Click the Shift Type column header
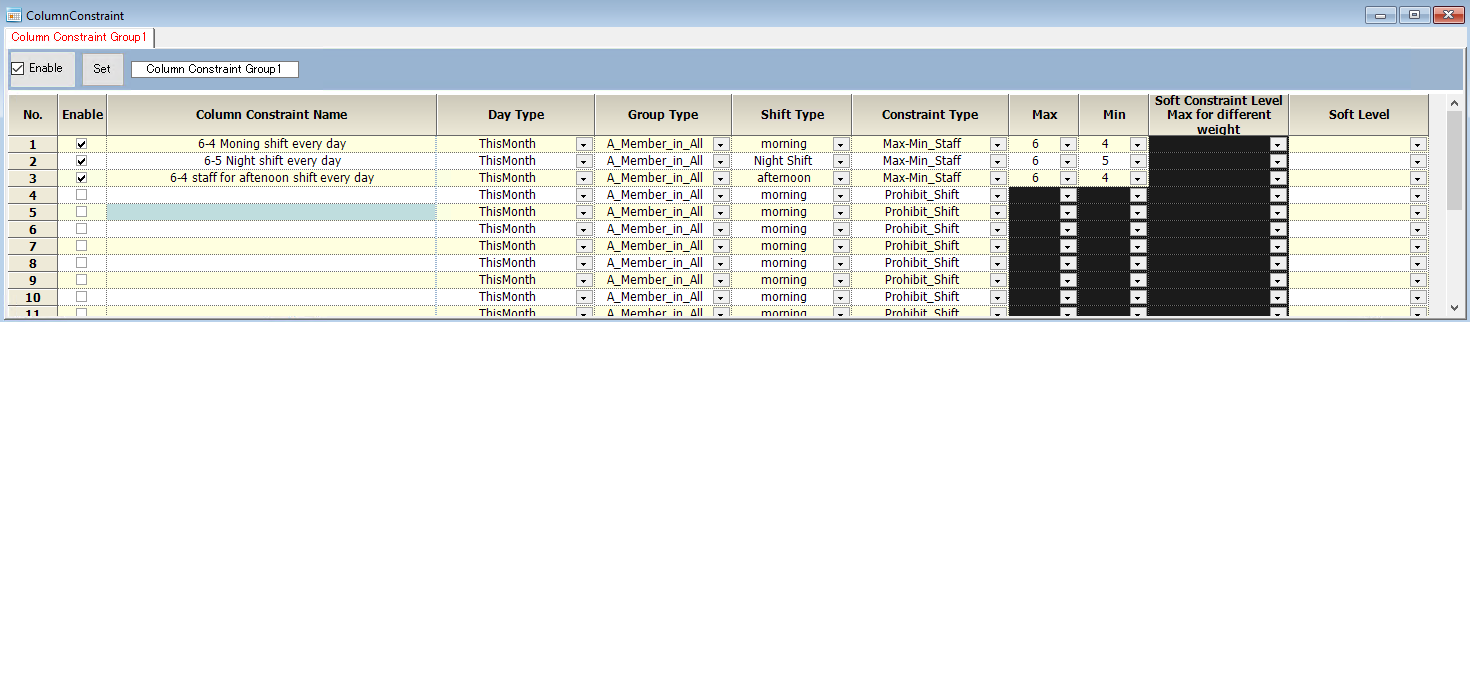This screenshot has height=692, width=1470. coord(792,115)
